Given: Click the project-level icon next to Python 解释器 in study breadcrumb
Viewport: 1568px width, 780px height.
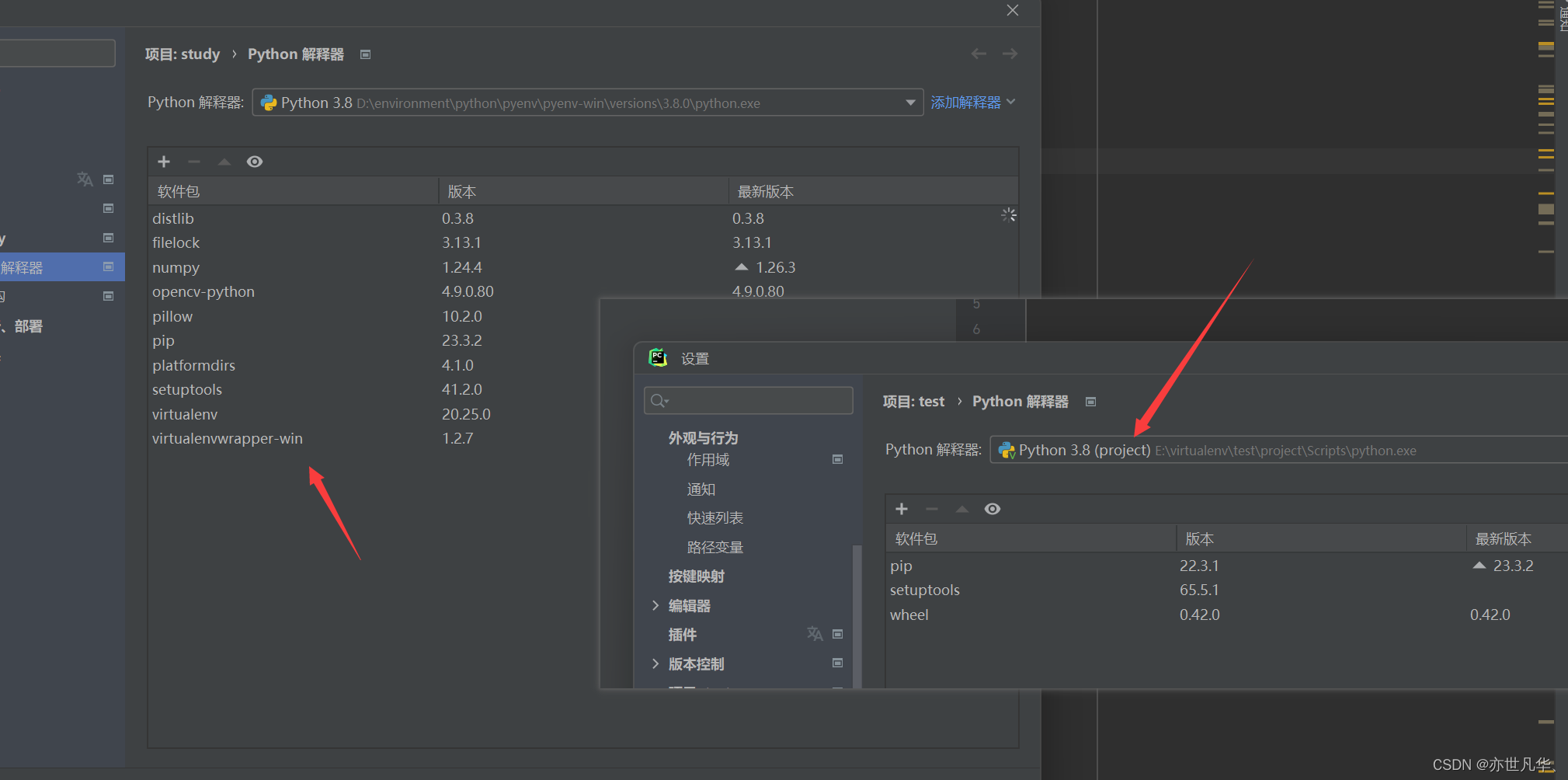Looking at the screenshot, I should coord(366,54).
